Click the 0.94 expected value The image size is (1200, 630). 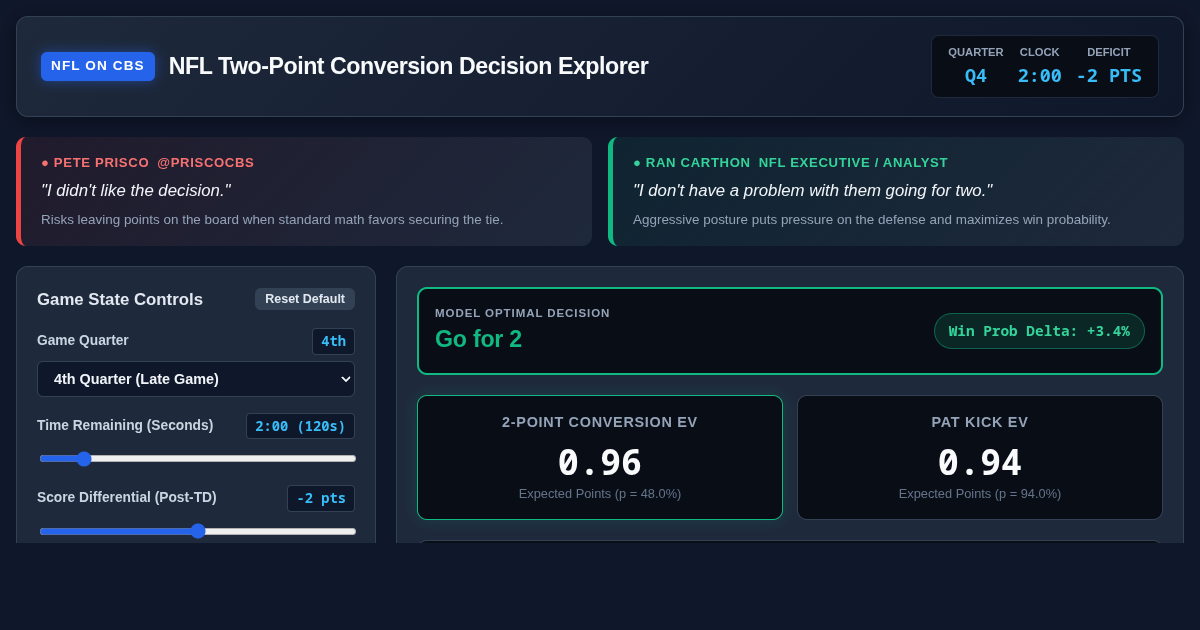(x=980, y=462)
